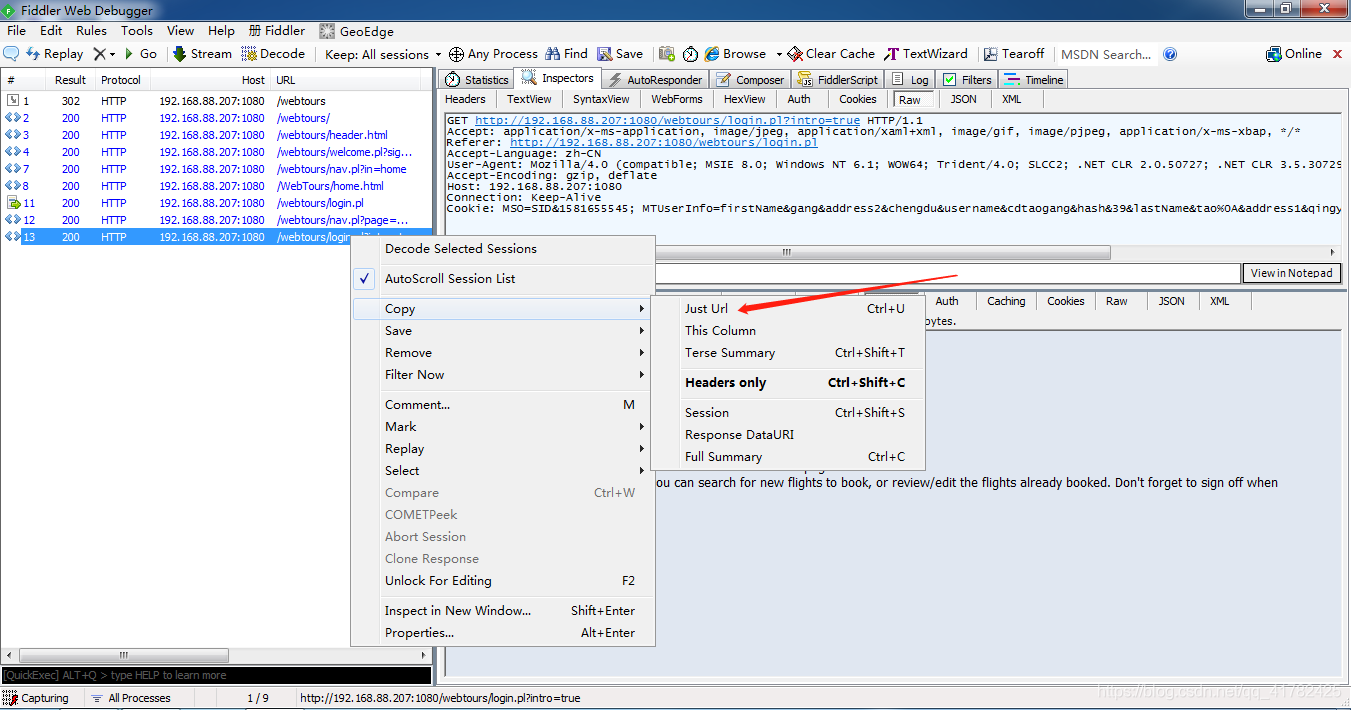The image size is (1351, 710).
Task: Click the All Processes filter in the status bar
Action: (130, 698)
